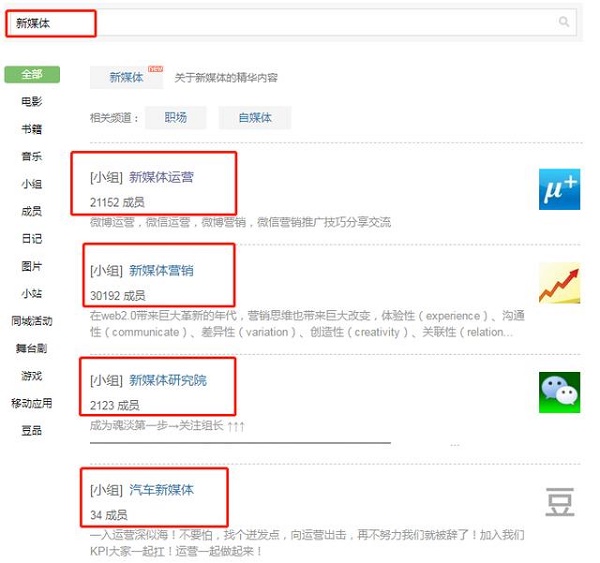Filter results by 电影
The image size is (600, 563).
click(32, 101)
